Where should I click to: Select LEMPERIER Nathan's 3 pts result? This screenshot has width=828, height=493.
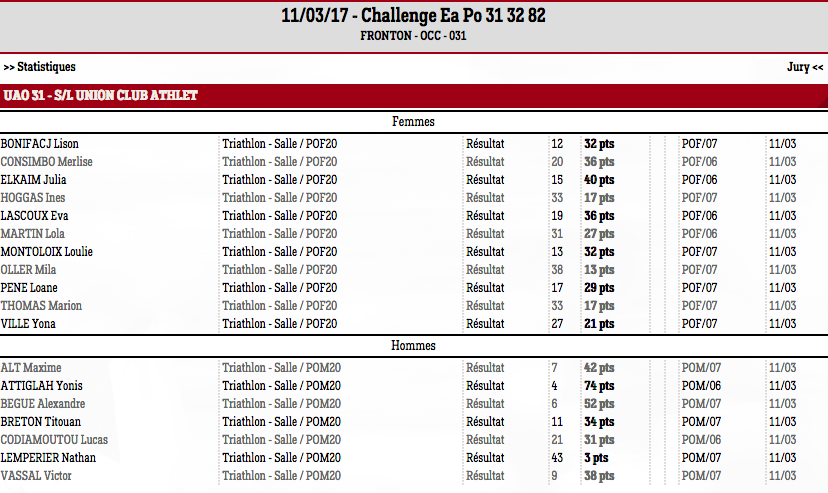tap(596, 458)
